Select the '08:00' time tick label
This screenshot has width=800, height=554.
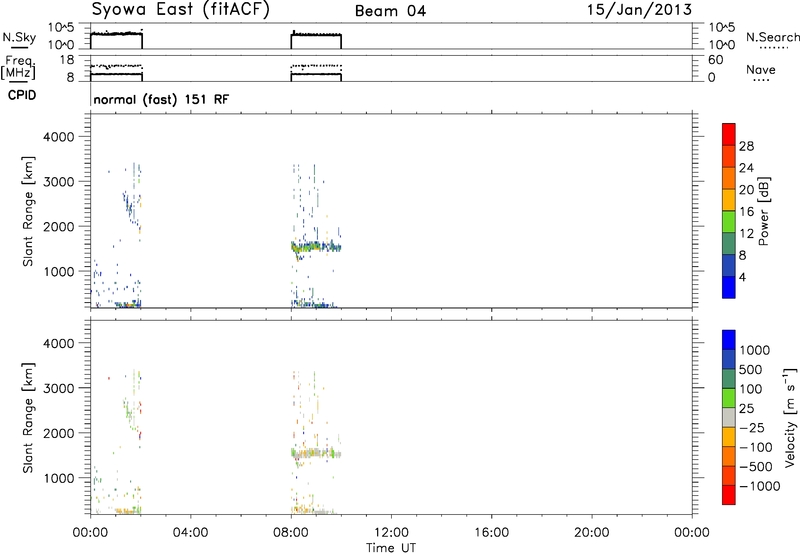pos(291,533)
